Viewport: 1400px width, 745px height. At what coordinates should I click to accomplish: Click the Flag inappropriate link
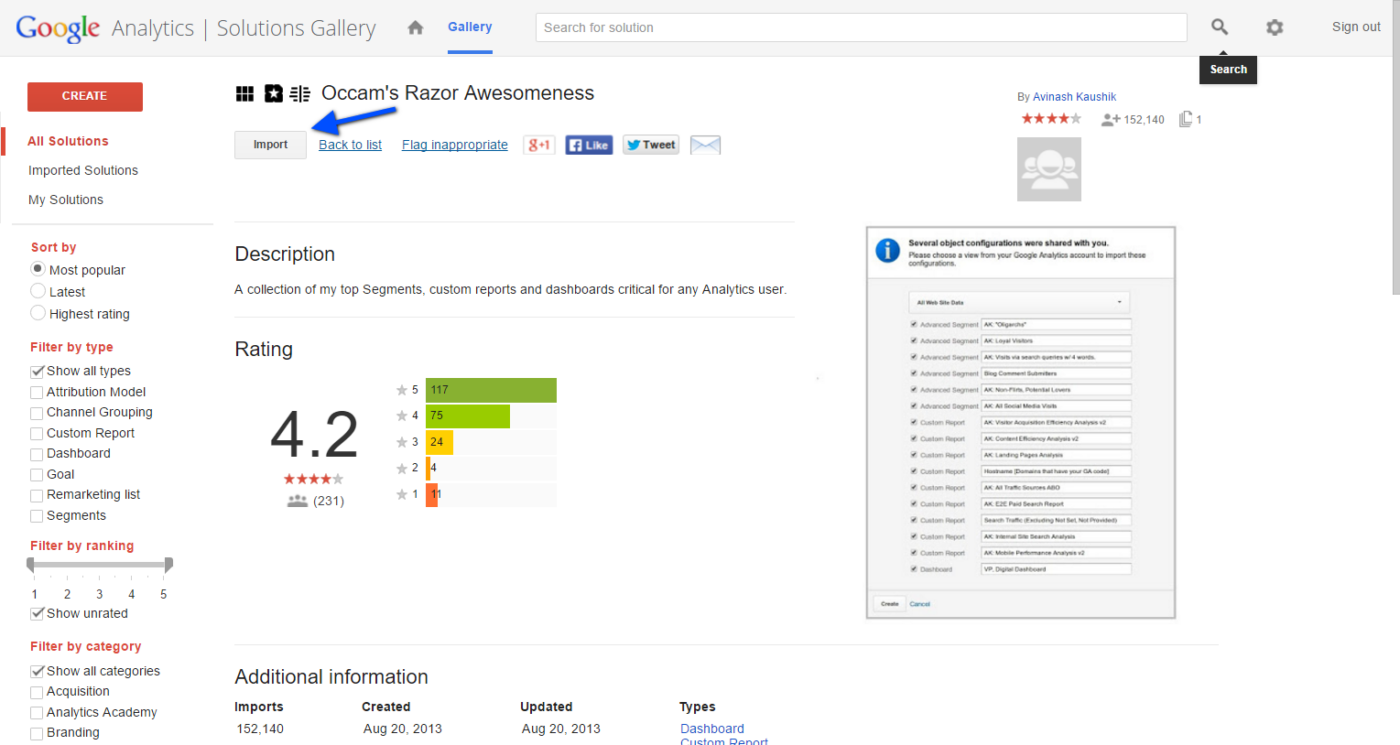(455, 145)
